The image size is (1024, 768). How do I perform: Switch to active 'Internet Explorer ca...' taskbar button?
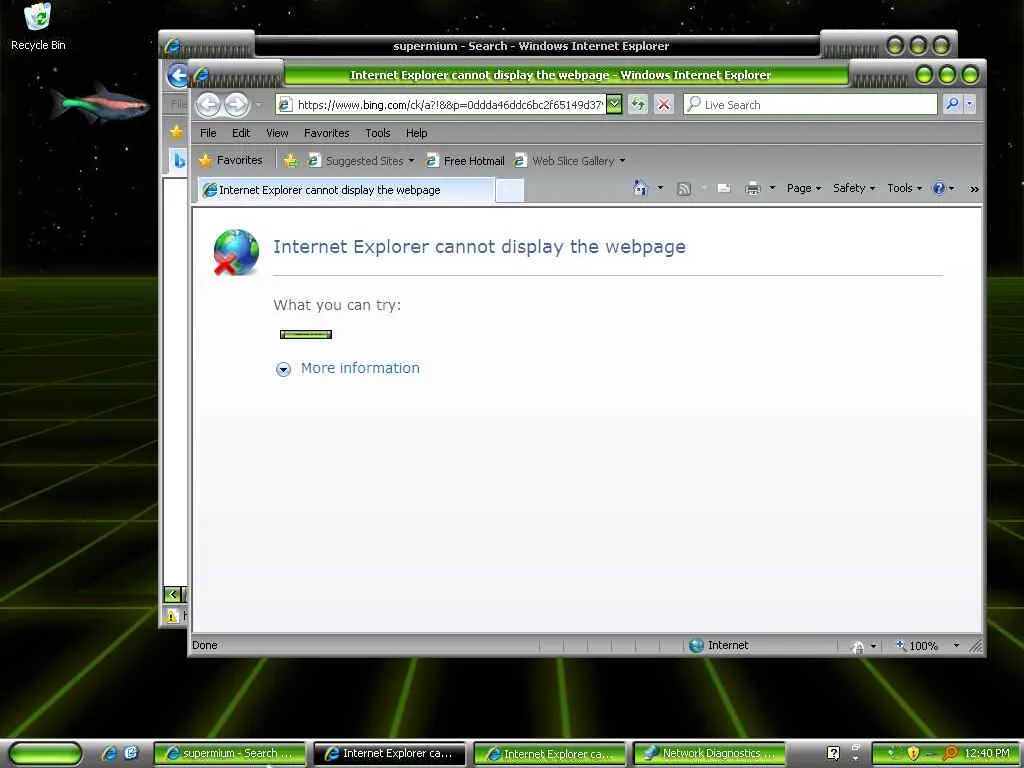[390, 754]
